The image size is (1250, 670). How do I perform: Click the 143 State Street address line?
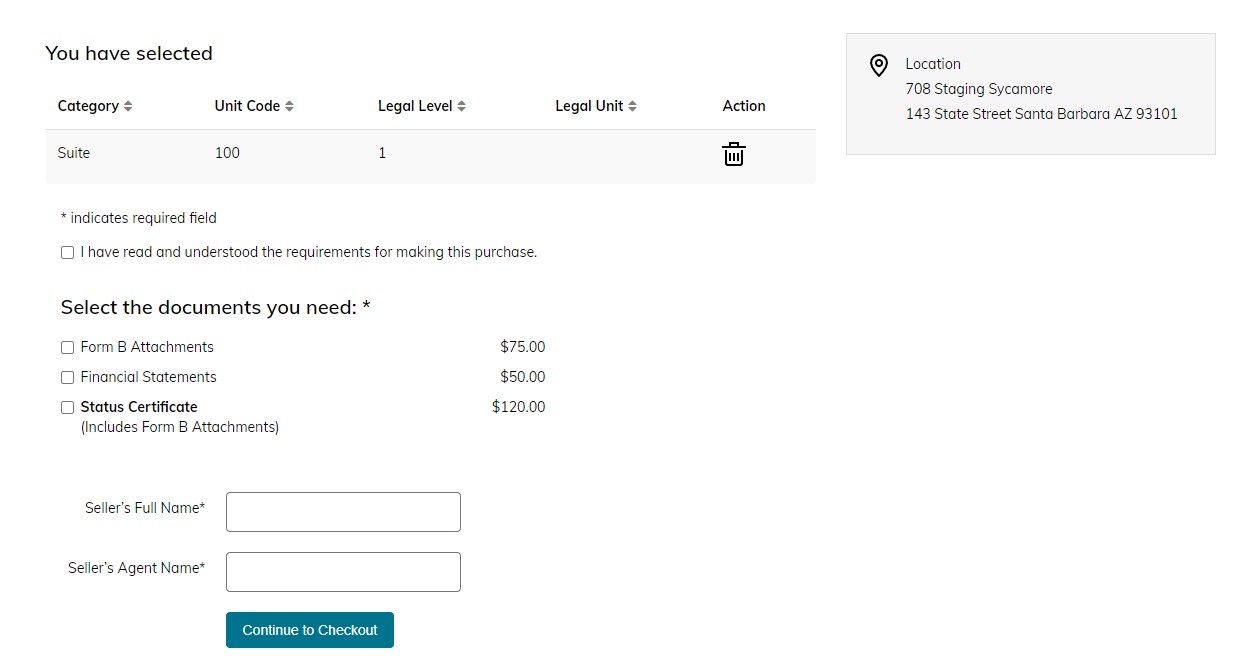coord(1041,114)
